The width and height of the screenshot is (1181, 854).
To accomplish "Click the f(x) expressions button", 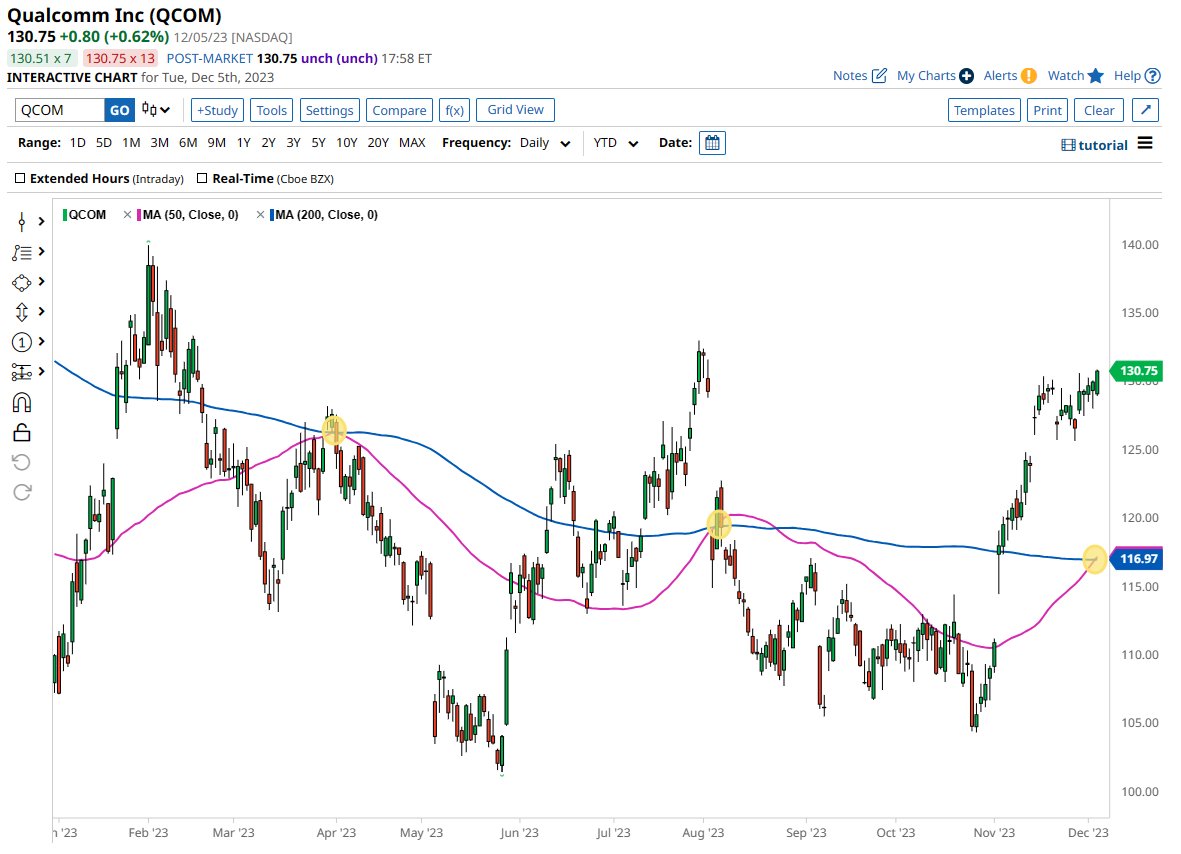I will coord(454,110).
